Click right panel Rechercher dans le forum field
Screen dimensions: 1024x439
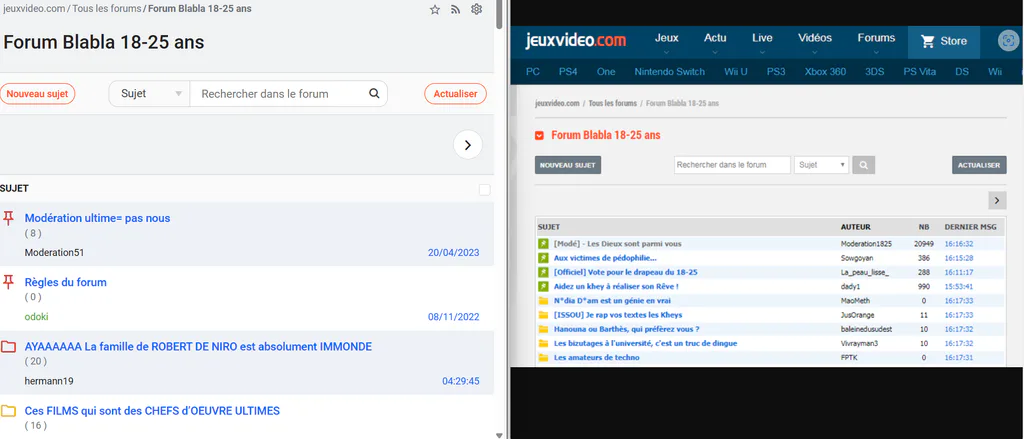pos(732,165)
